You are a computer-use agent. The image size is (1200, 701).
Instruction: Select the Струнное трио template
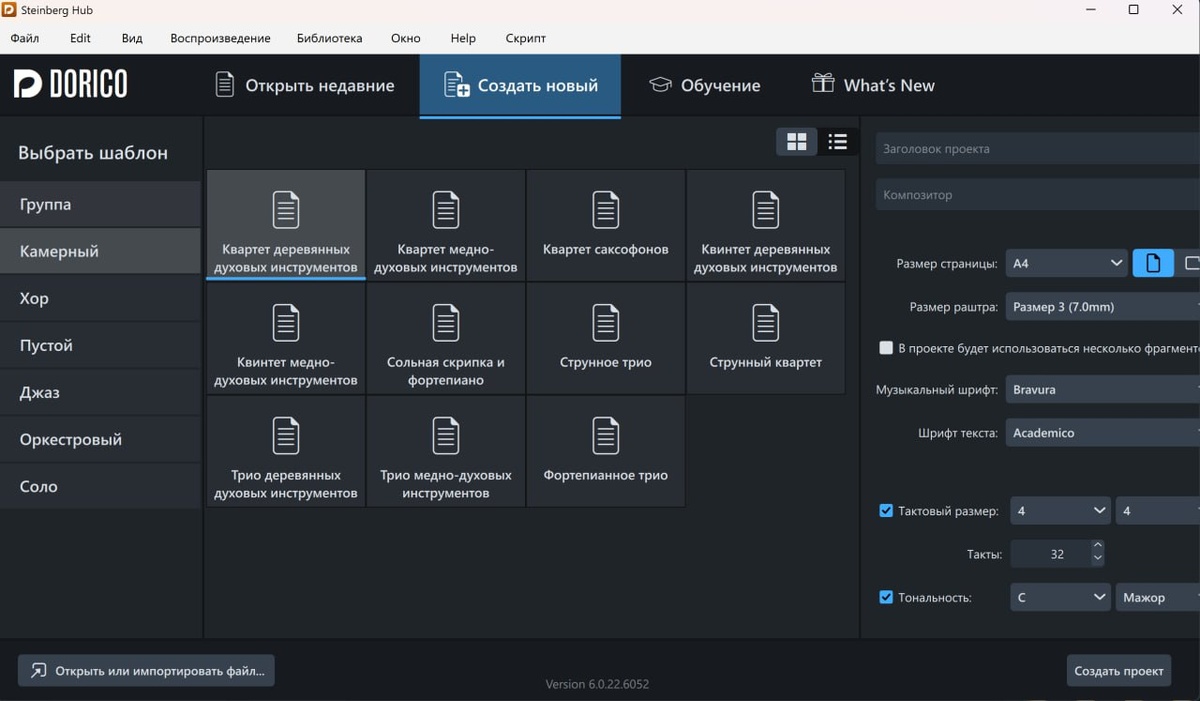point(606,338)
